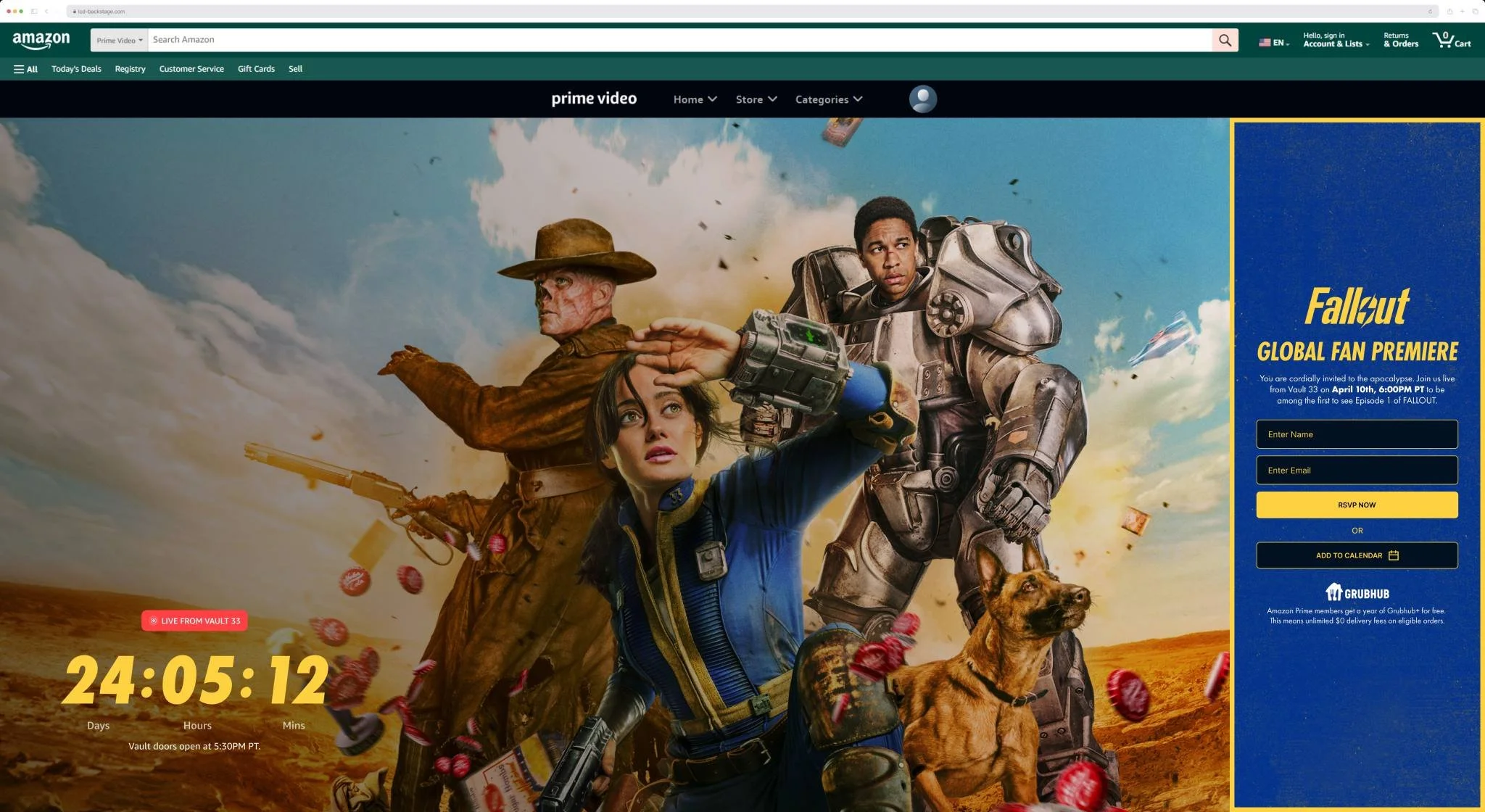Click the Search Amazon input box
This screenshot has width=1485, height=812.
click(x=679, y=40)
